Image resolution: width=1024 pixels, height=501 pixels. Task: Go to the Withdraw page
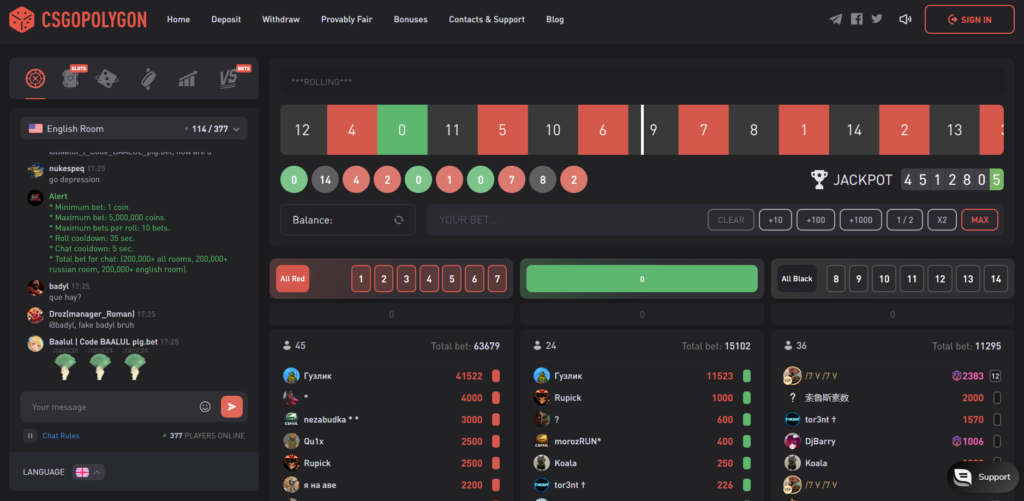(280, 20)
